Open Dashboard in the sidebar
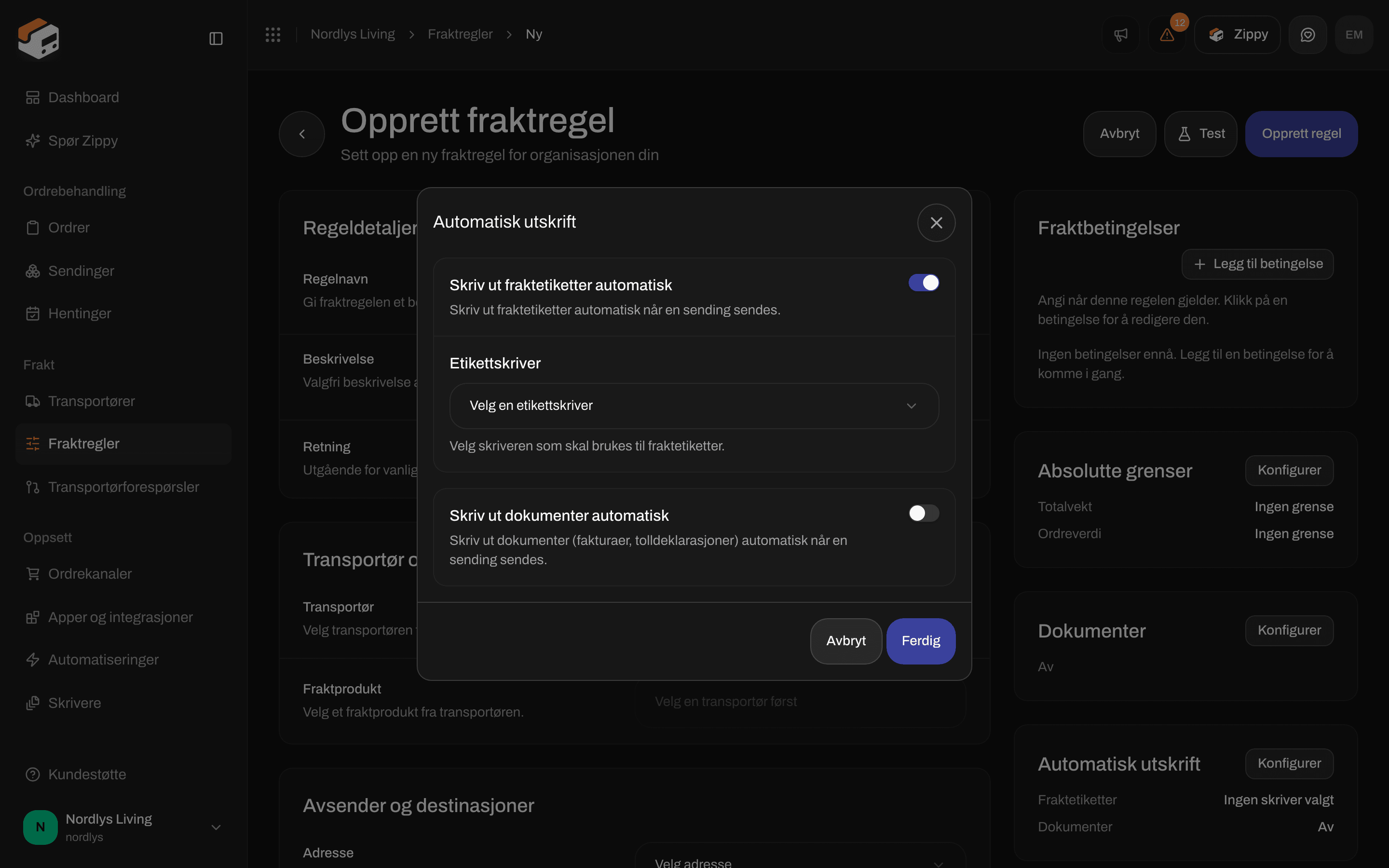The image size is (1389, 868). tap(123, 97)
